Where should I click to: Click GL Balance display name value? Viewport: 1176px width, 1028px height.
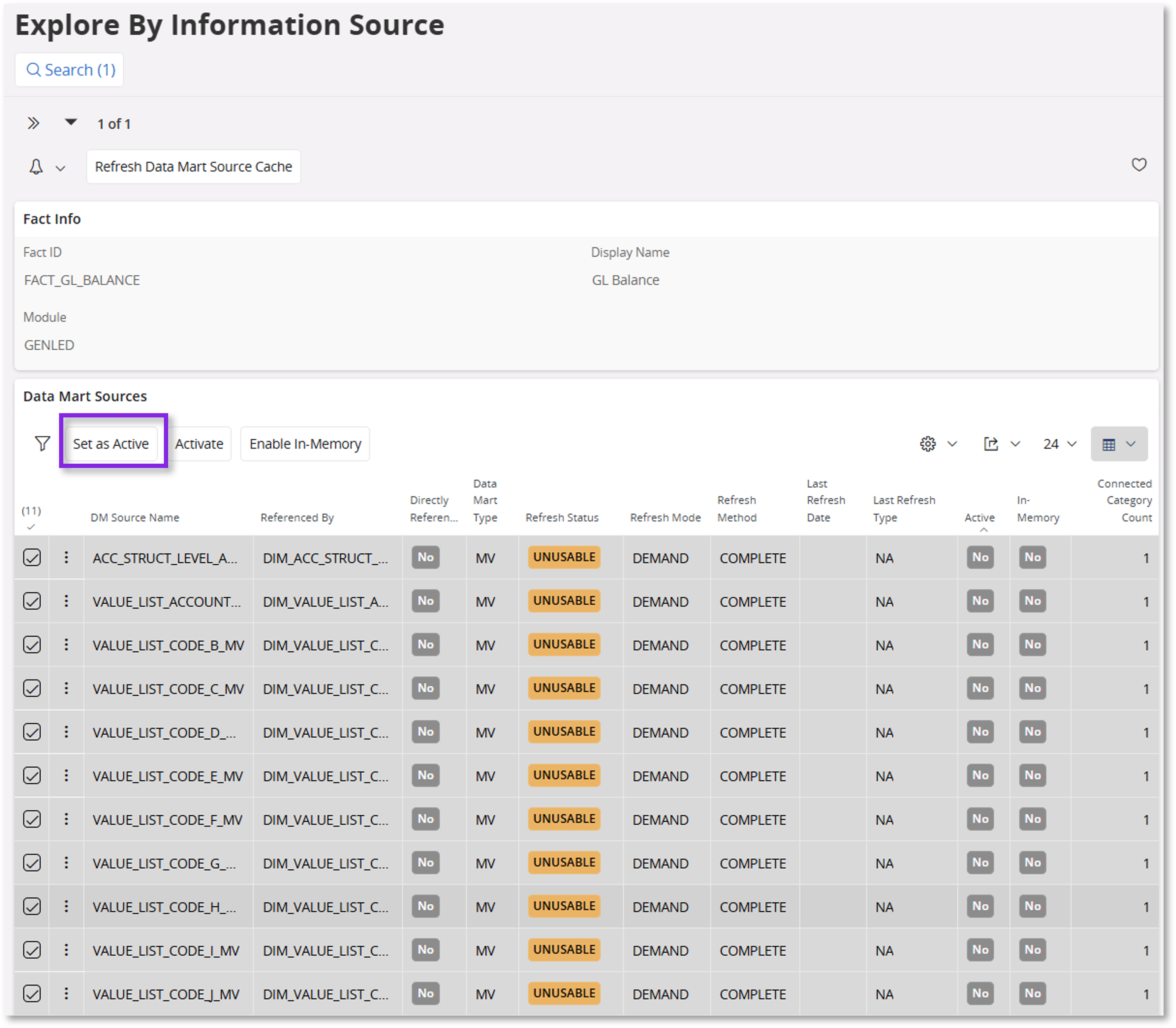click(626, 280)
